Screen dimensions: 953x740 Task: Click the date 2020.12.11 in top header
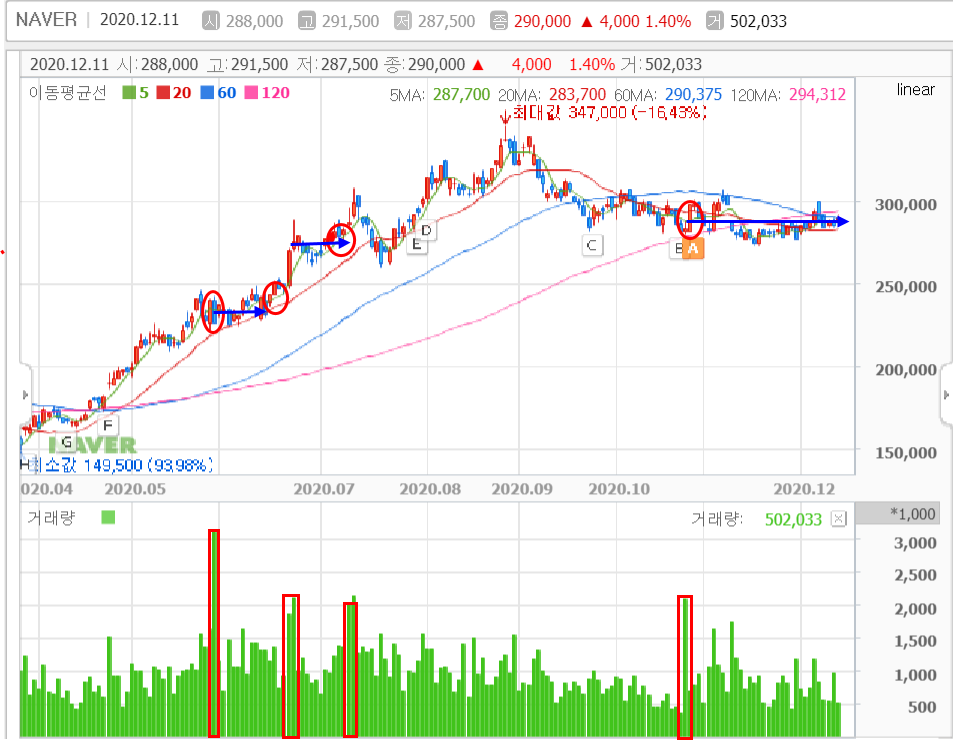pyautogui.click(x=139, y=20)
